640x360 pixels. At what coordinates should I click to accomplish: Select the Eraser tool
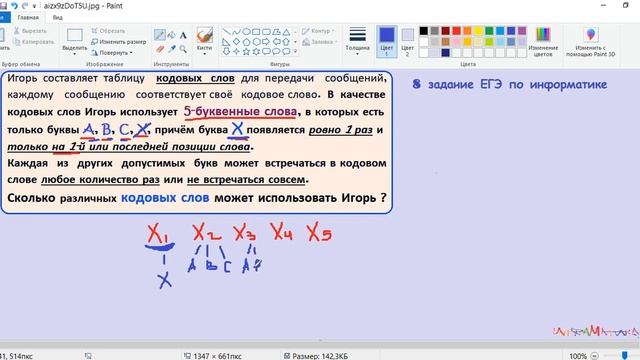(x=160, y=49)
